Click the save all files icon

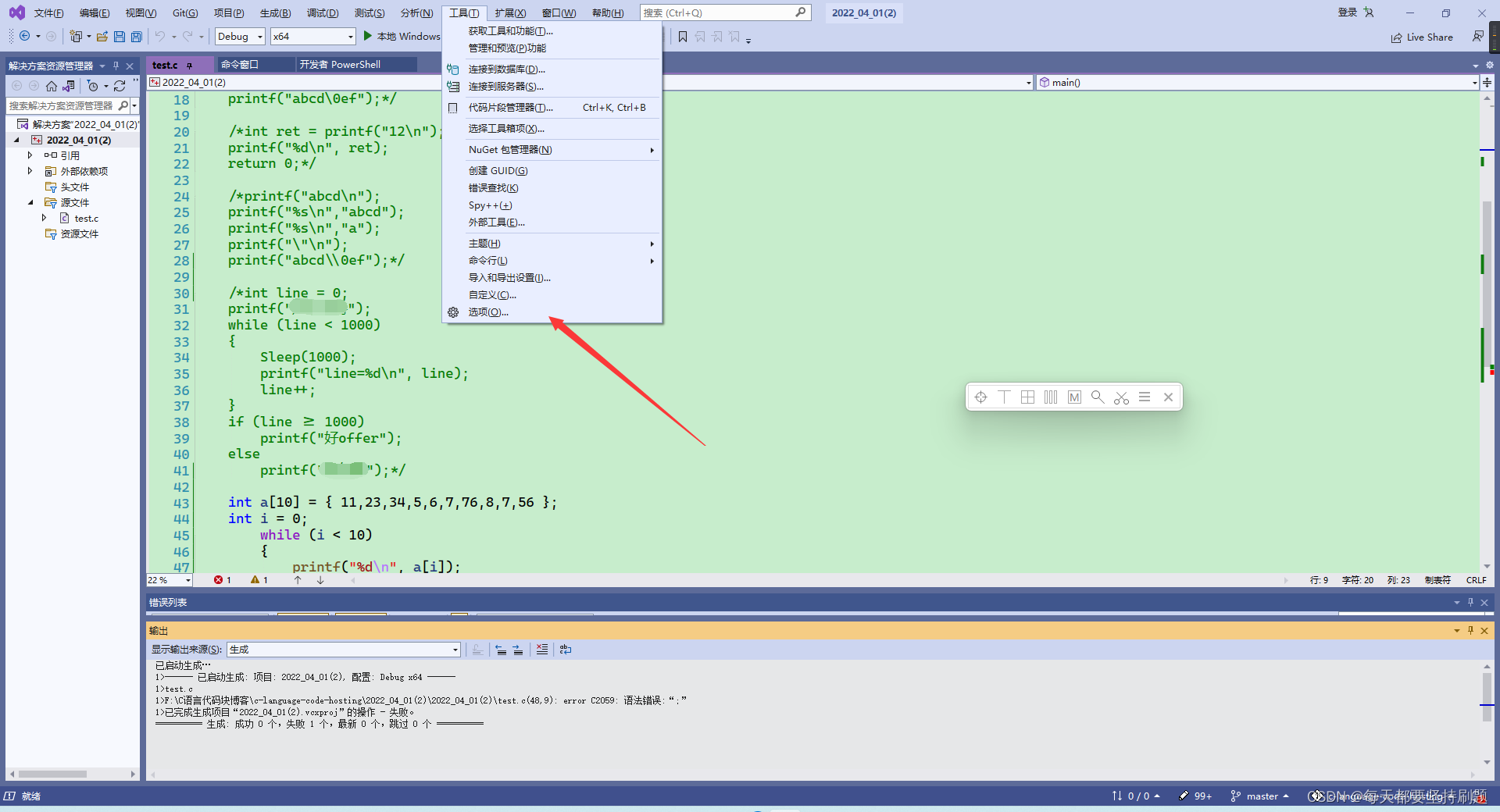136,36
